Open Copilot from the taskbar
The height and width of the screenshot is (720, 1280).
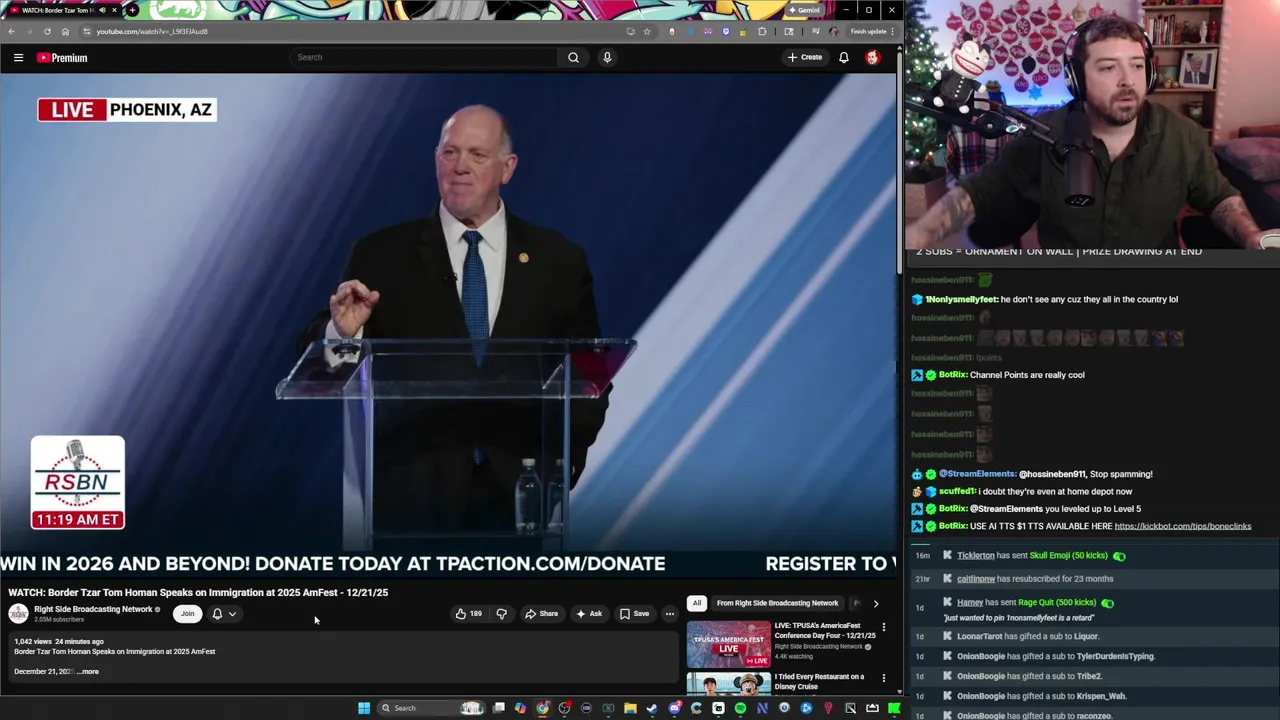520,708
